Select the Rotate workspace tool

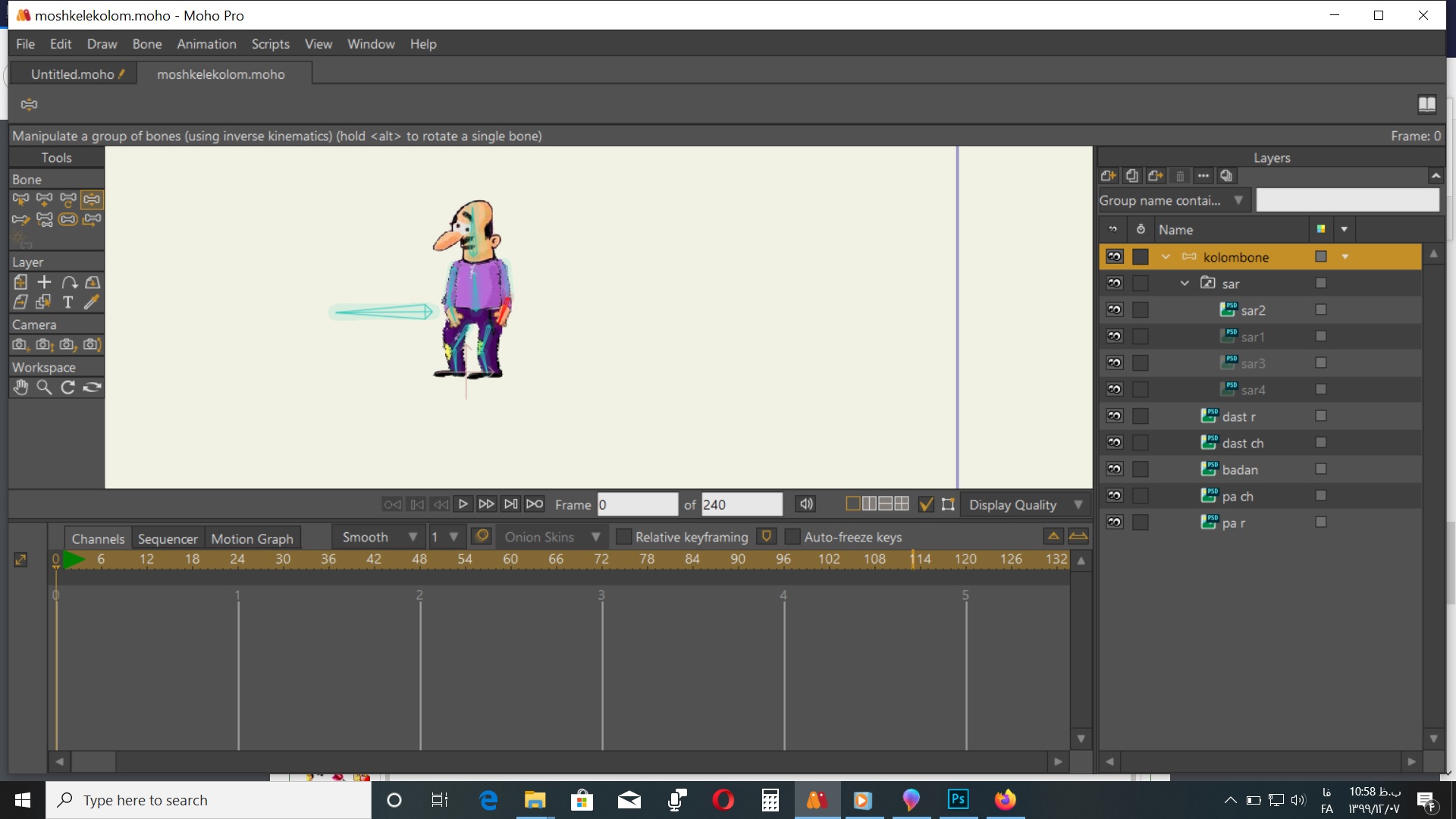67,388
